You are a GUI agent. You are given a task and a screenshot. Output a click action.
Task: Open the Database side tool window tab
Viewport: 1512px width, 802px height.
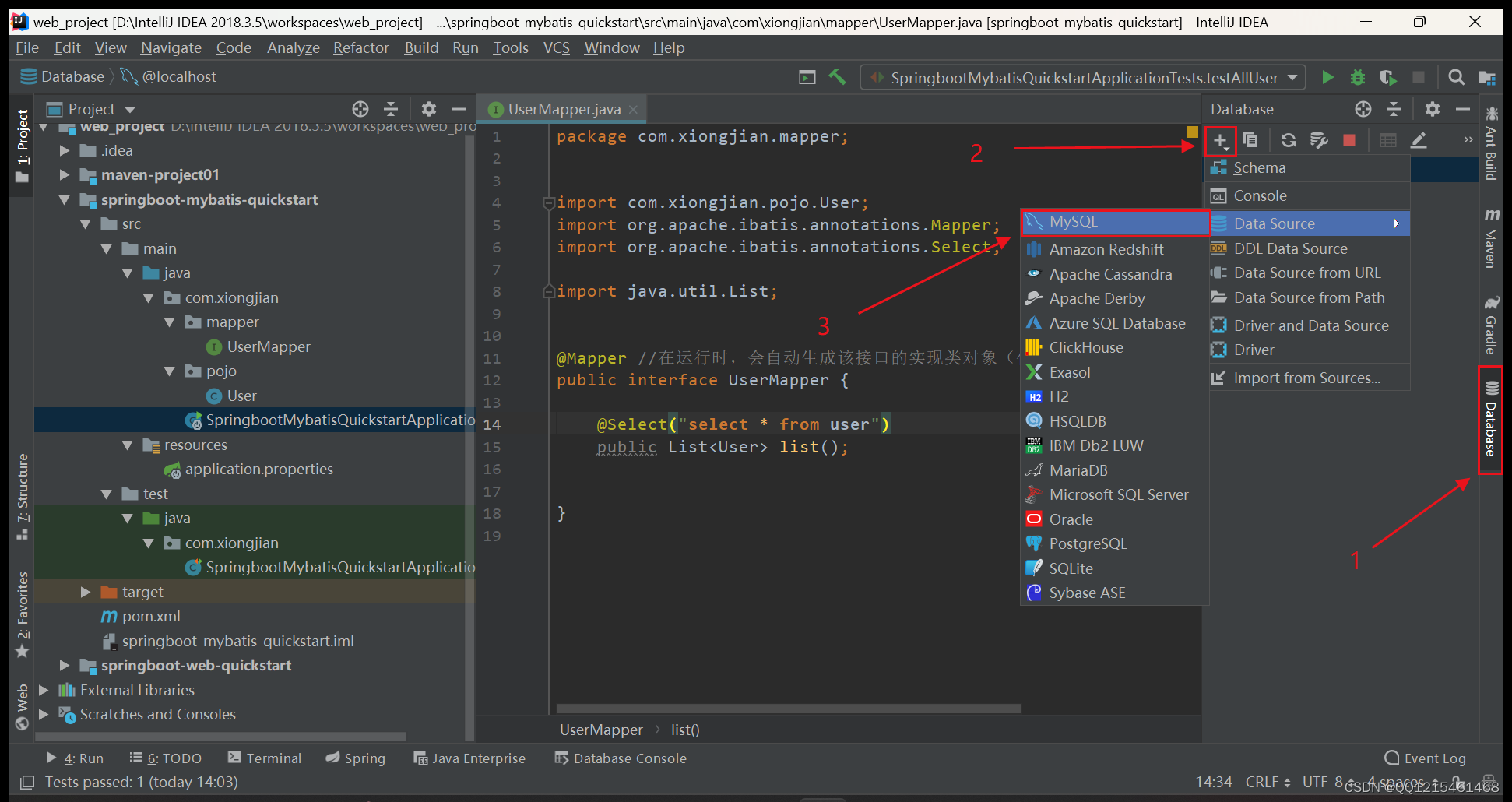(x=1491, y=420)
